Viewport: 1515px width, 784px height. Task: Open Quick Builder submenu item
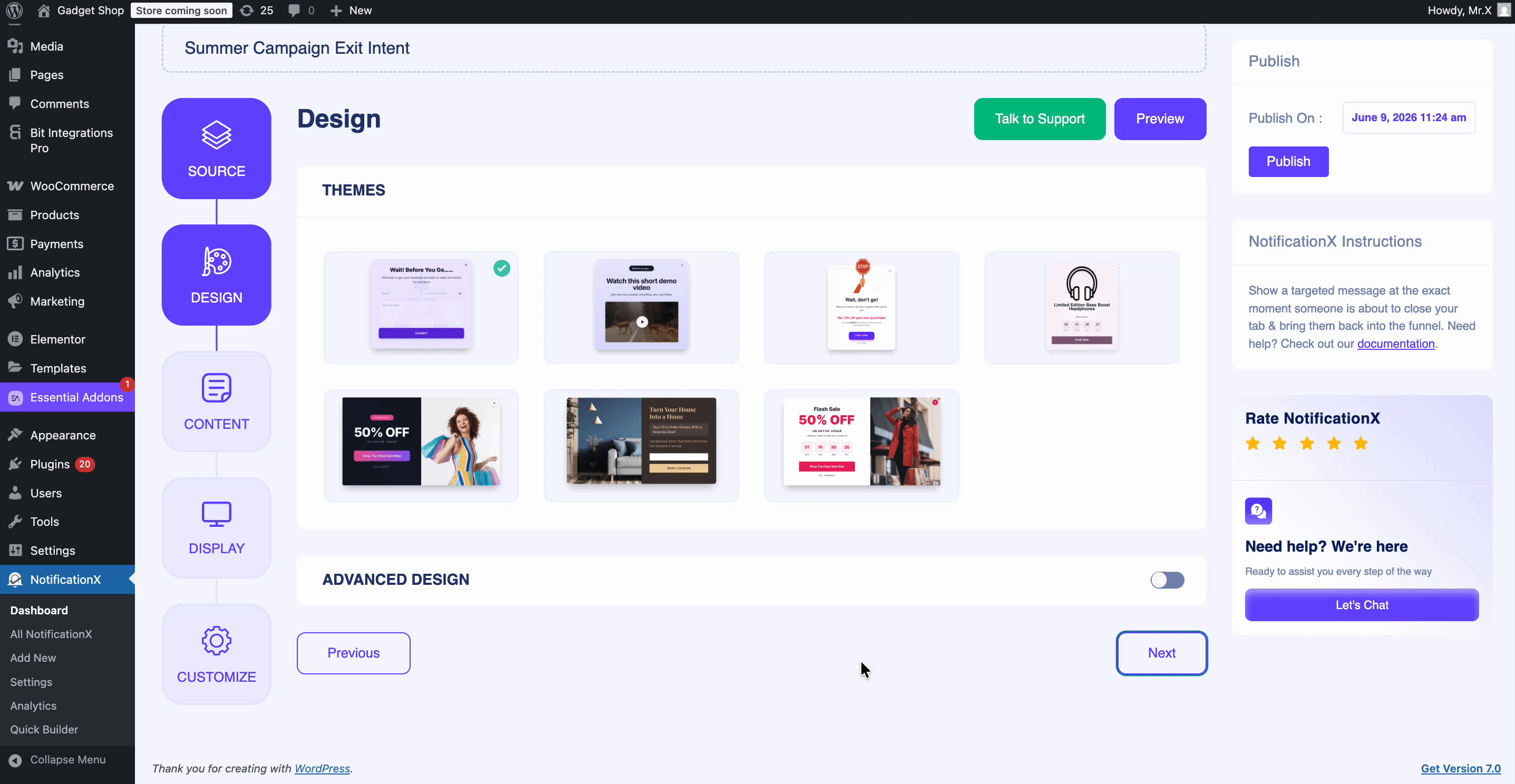[44, 729]
